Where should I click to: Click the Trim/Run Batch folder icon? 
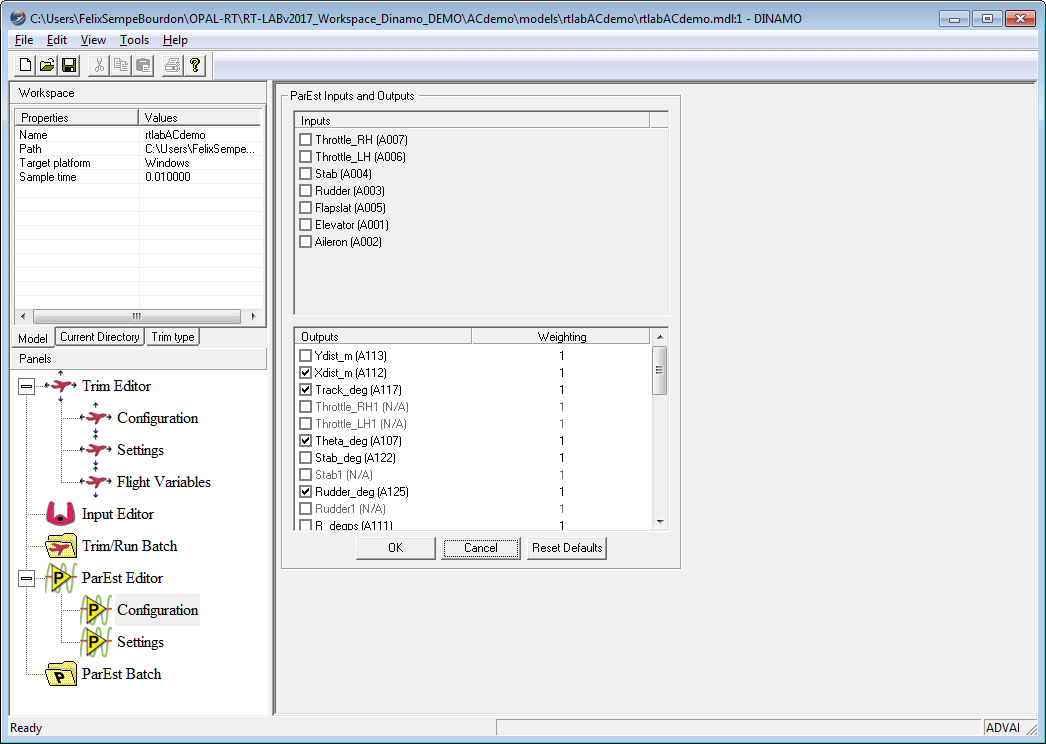pyautogui.click(x=61, y=546)
